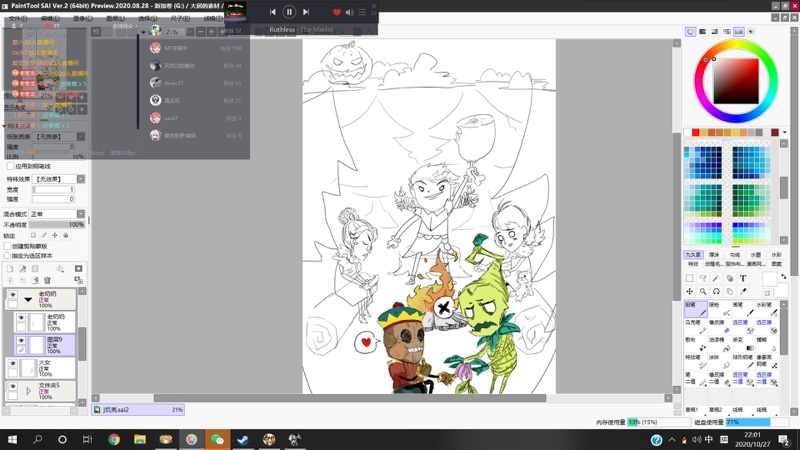This screenshot has width=800, height=450.
Task: Switch to the 水墨 brush tab
Action: (756, 255)
